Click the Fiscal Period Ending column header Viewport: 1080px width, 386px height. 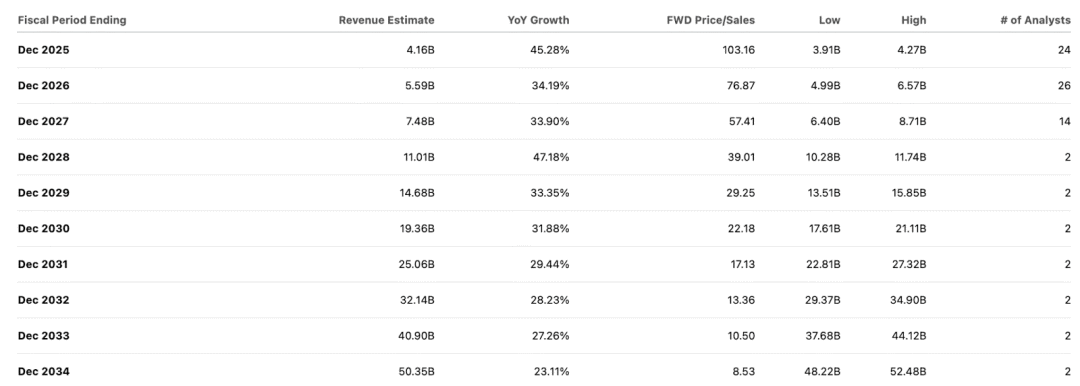pos(72,20)
